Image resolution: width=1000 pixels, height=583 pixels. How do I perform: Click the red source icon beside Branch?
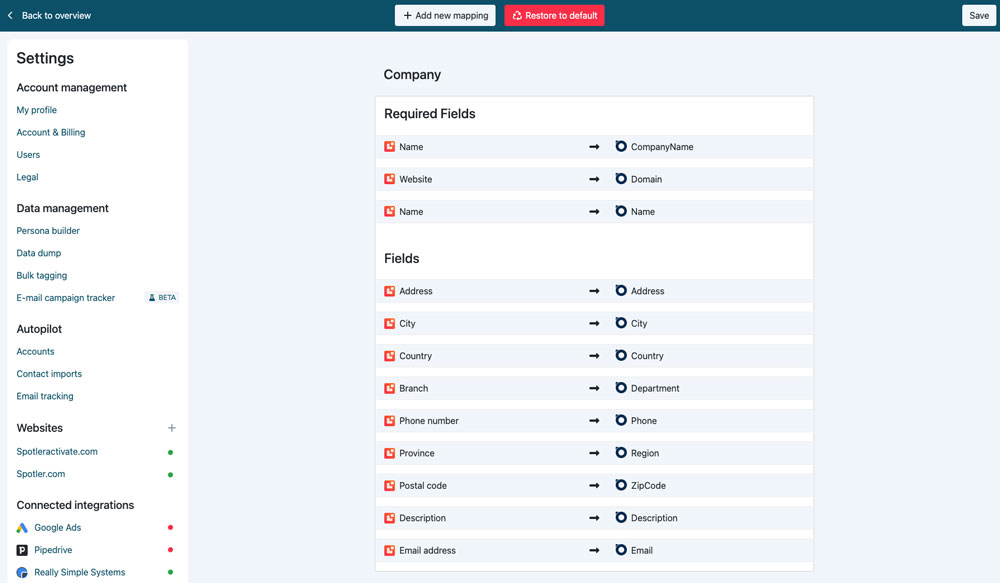pos(390,388)
